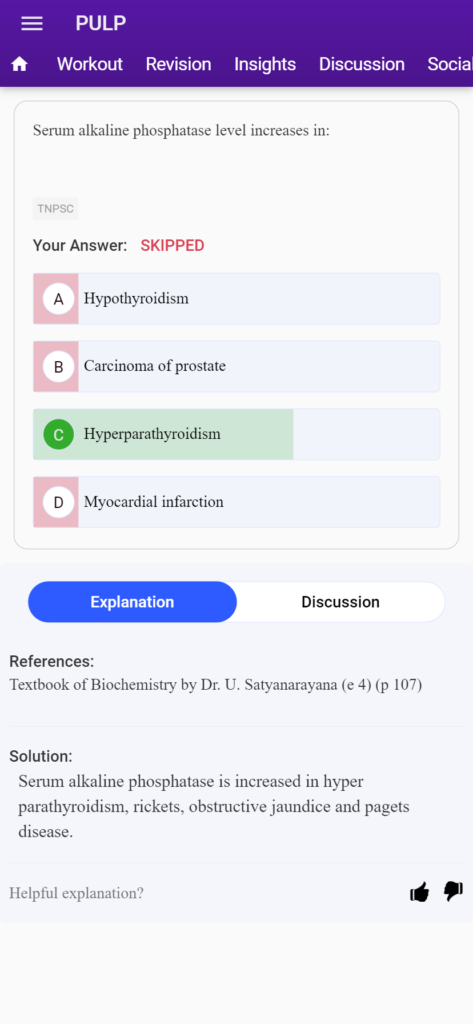Click the PULP app title
Screen dimensions: 473x1024
point(101,24)
